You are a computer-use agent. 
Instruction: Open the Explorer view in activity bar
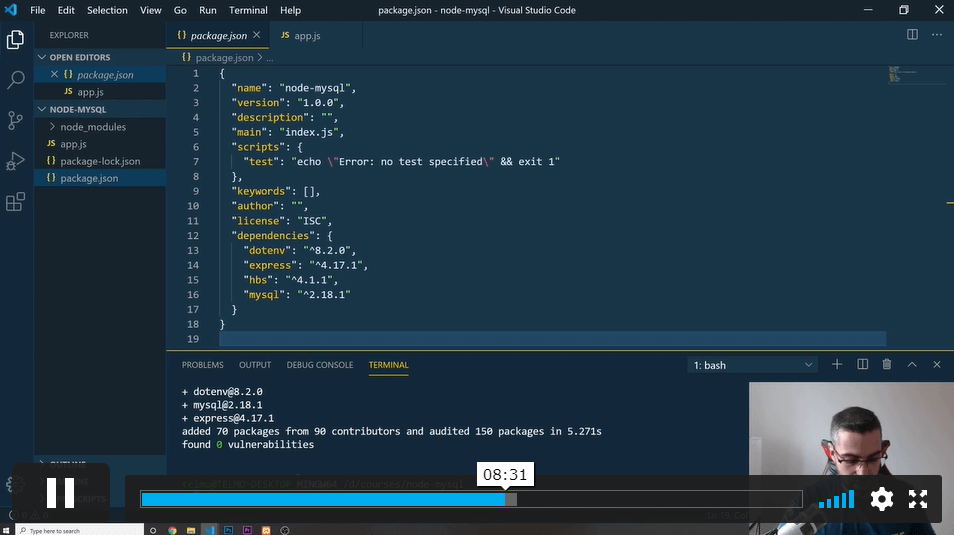[15, 40]
